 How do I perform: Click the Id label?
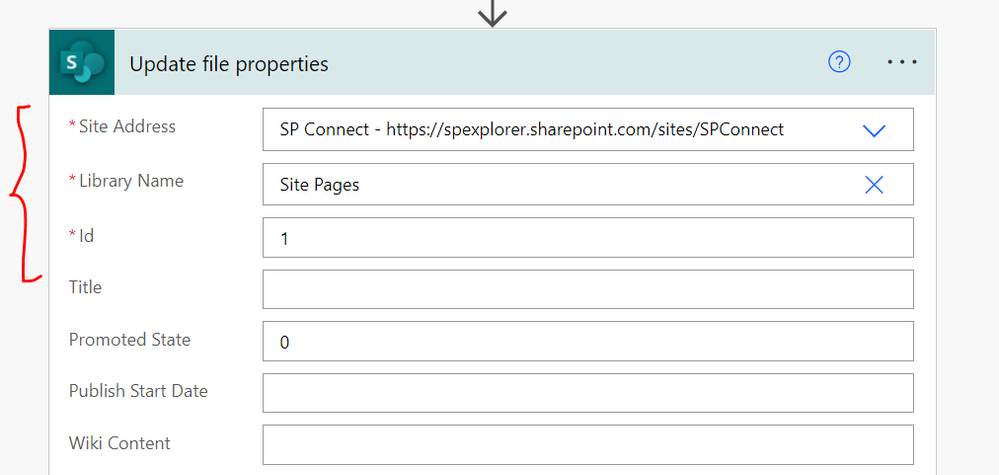[x=87, y=236]
